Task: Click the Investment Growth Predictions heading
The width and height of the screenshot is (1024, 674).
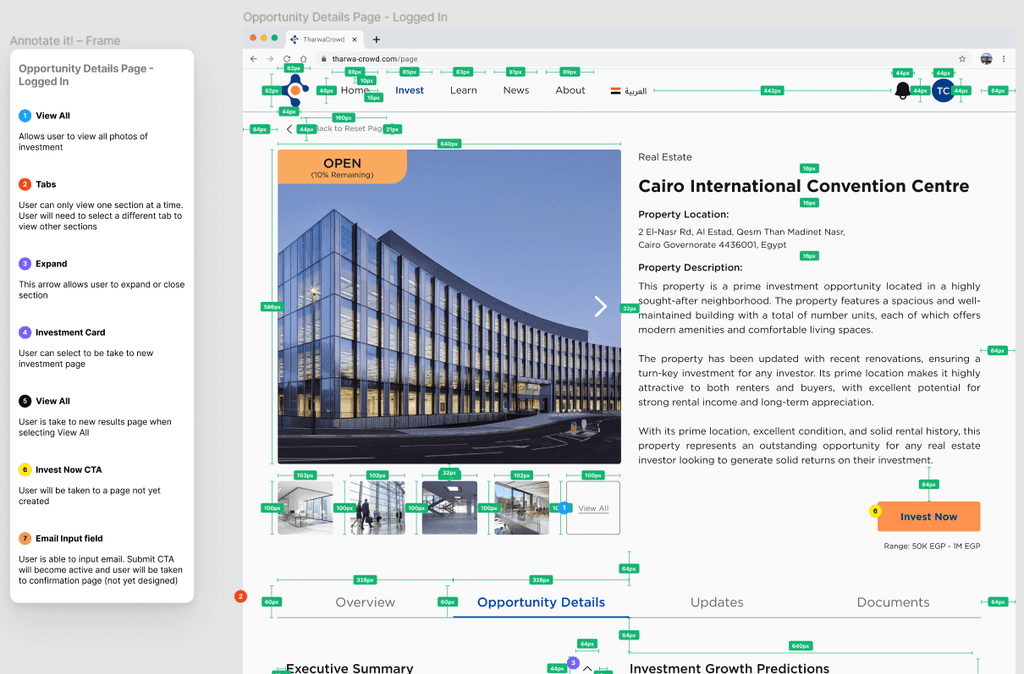Action: click(729, 668)
